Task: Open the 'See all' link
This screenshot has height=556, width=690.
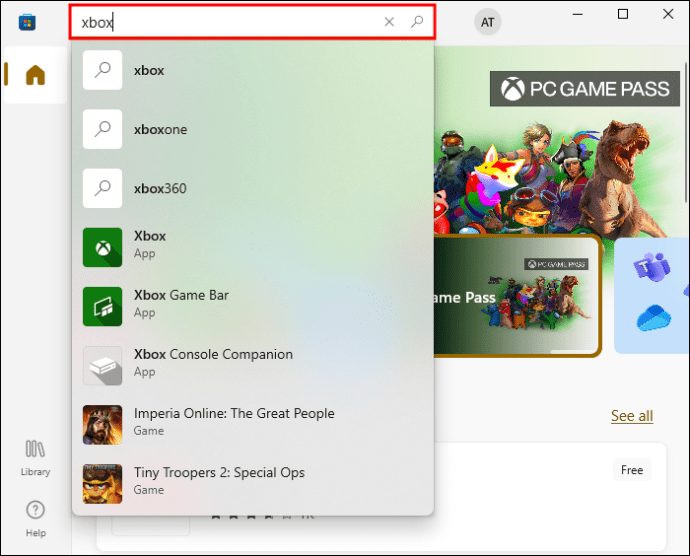Action: (x=632, y=416)
